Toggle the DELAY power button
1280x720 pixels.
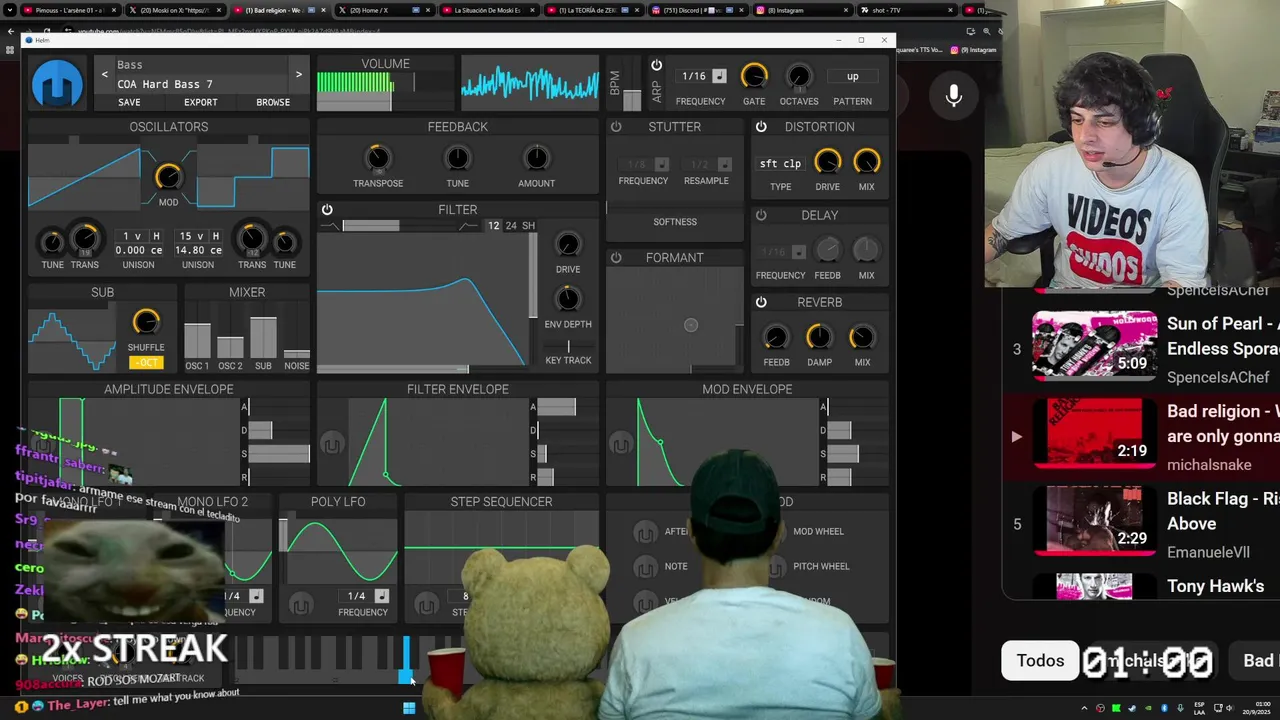(761, 215)
